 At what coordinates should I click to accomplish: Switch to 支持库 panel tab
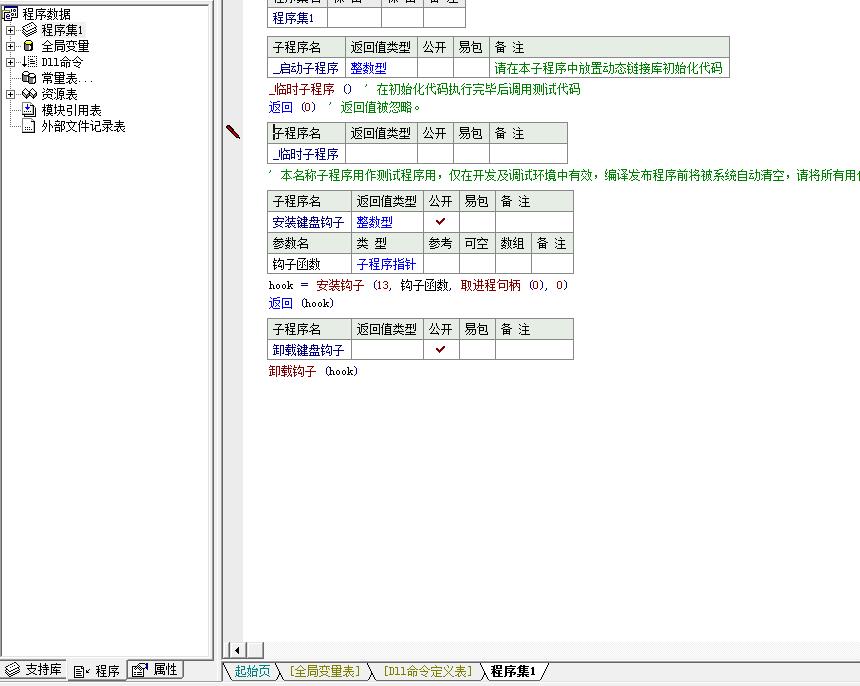coord(34,670)
